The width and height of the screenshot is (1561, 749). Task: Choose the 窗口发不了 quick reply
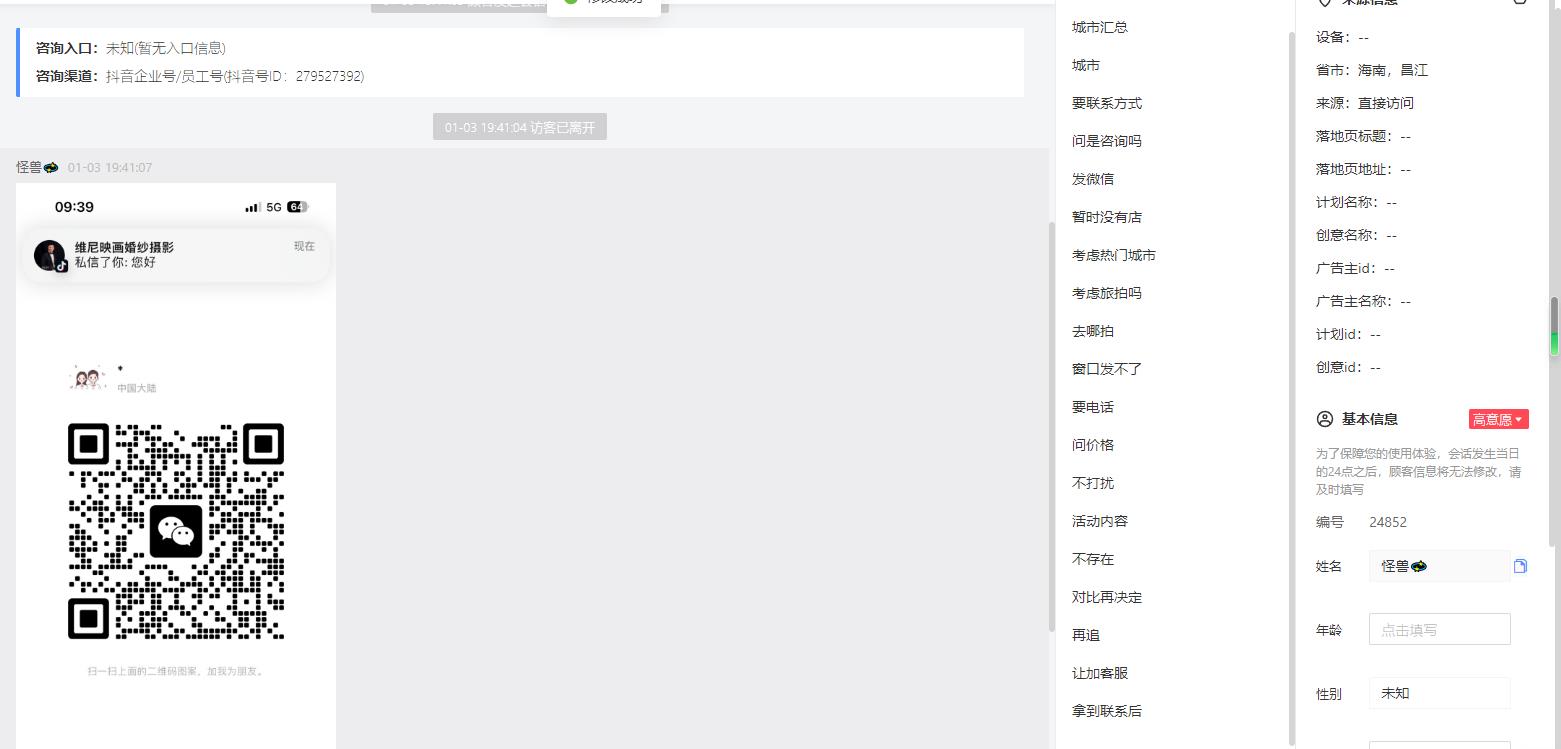click(1107, 369)
